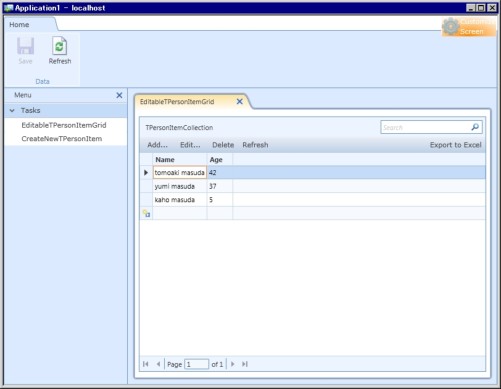Click Refresh in the grid toolbar
The height and width of the screenshot is (389, 501).
tap(255, 145)
